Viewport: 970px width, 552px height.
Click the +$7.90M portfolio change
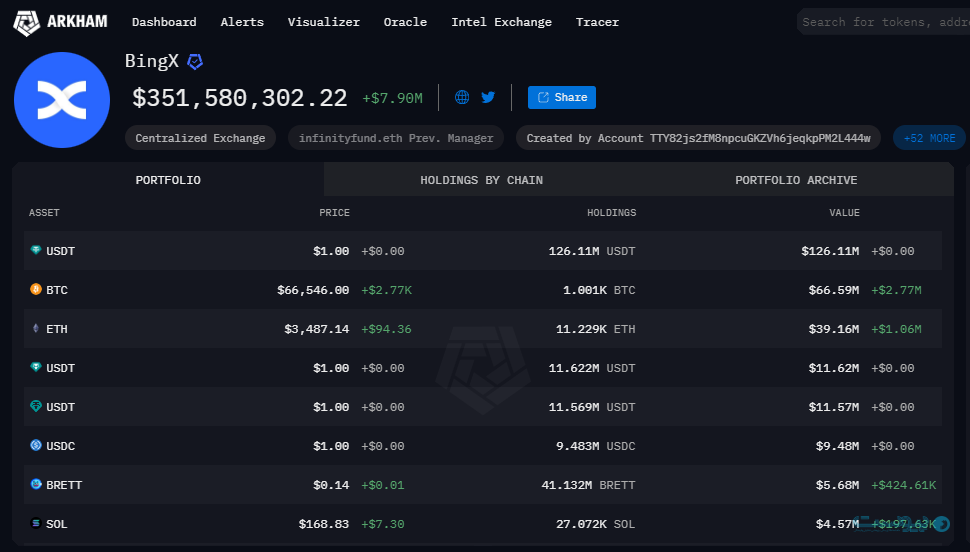[x=392, y=98]
